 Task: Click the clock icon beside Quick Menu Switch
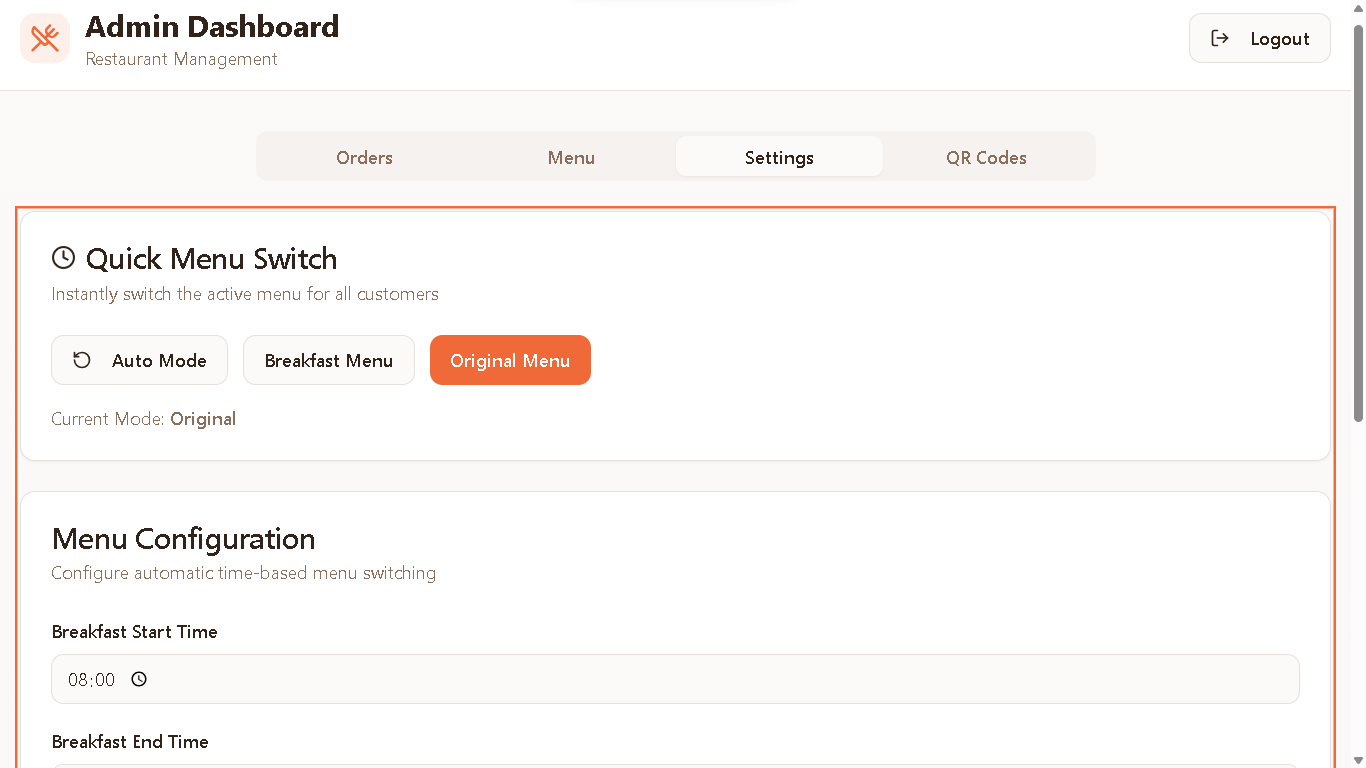click(x=64, y=257)
